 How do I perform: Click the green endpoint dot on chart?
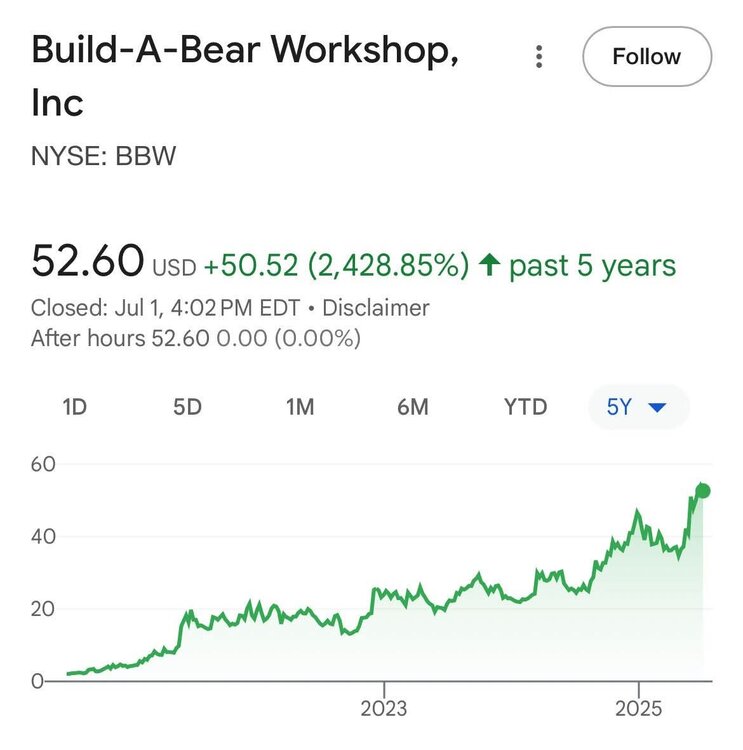tap(703, 490)
